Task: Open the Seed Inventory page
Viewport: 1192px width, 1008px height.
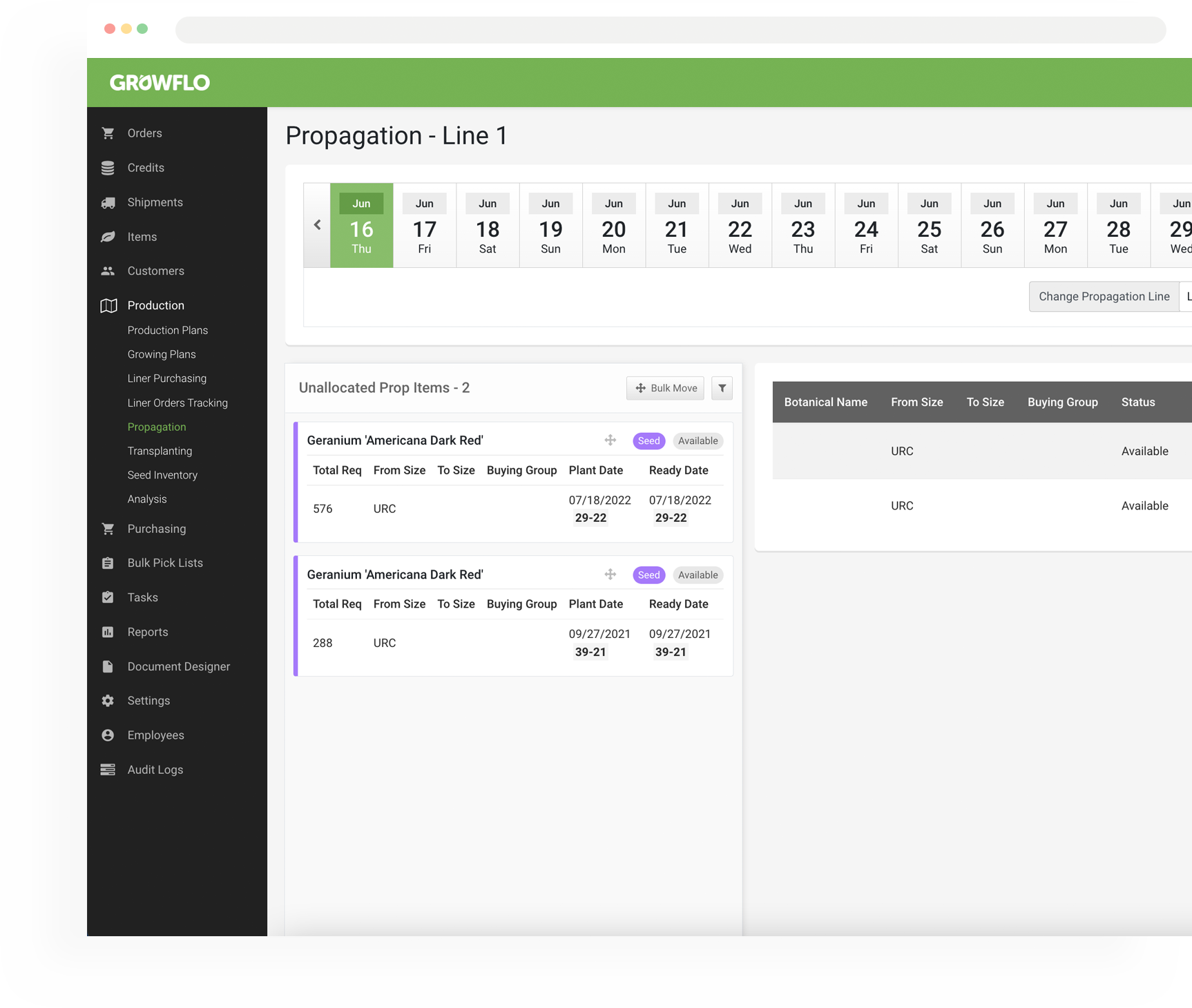Action: pos(162,475)
